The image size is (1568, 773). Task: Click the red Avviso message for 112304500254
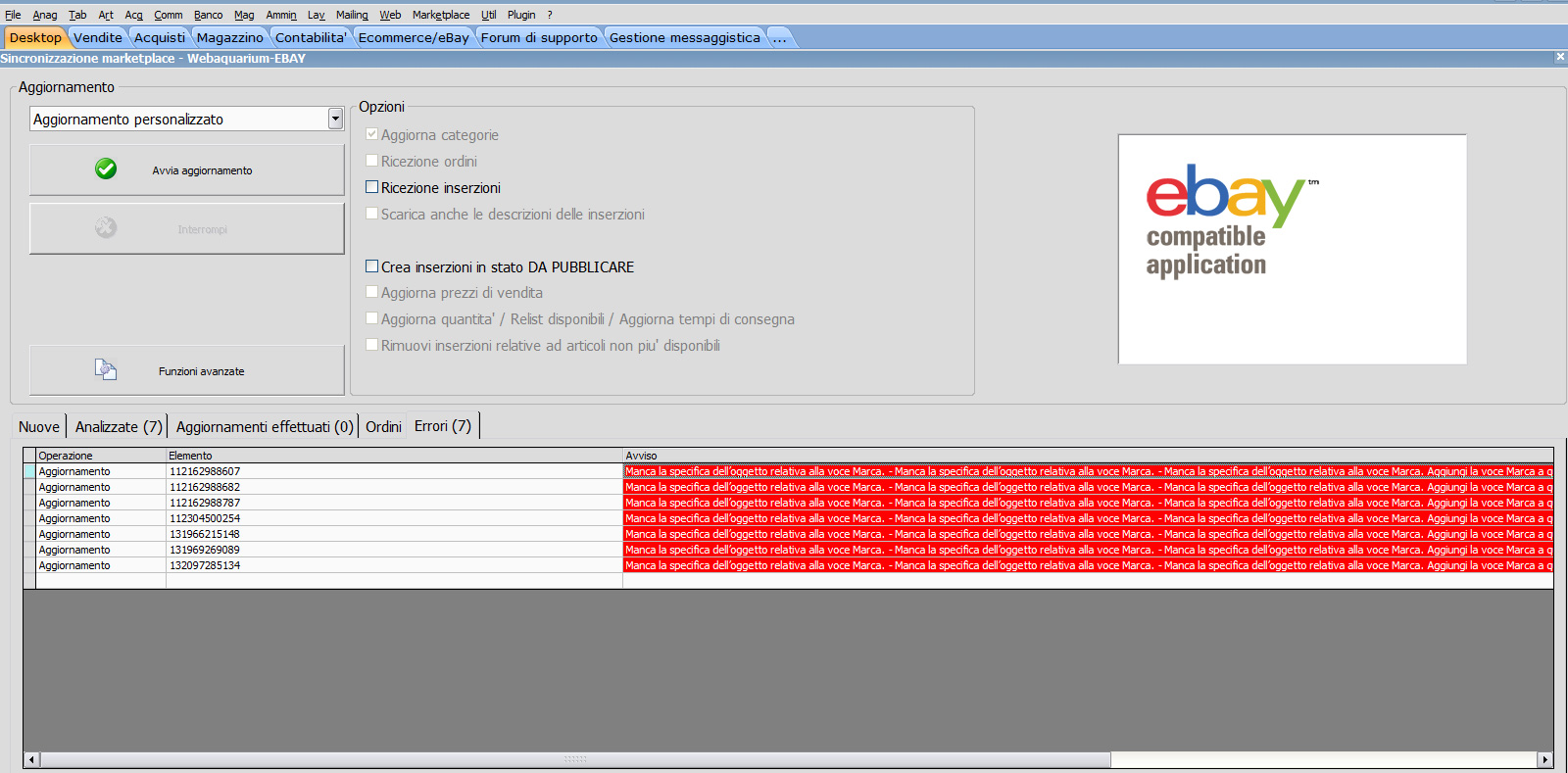pyautogui.click(x=1088, y=518)
